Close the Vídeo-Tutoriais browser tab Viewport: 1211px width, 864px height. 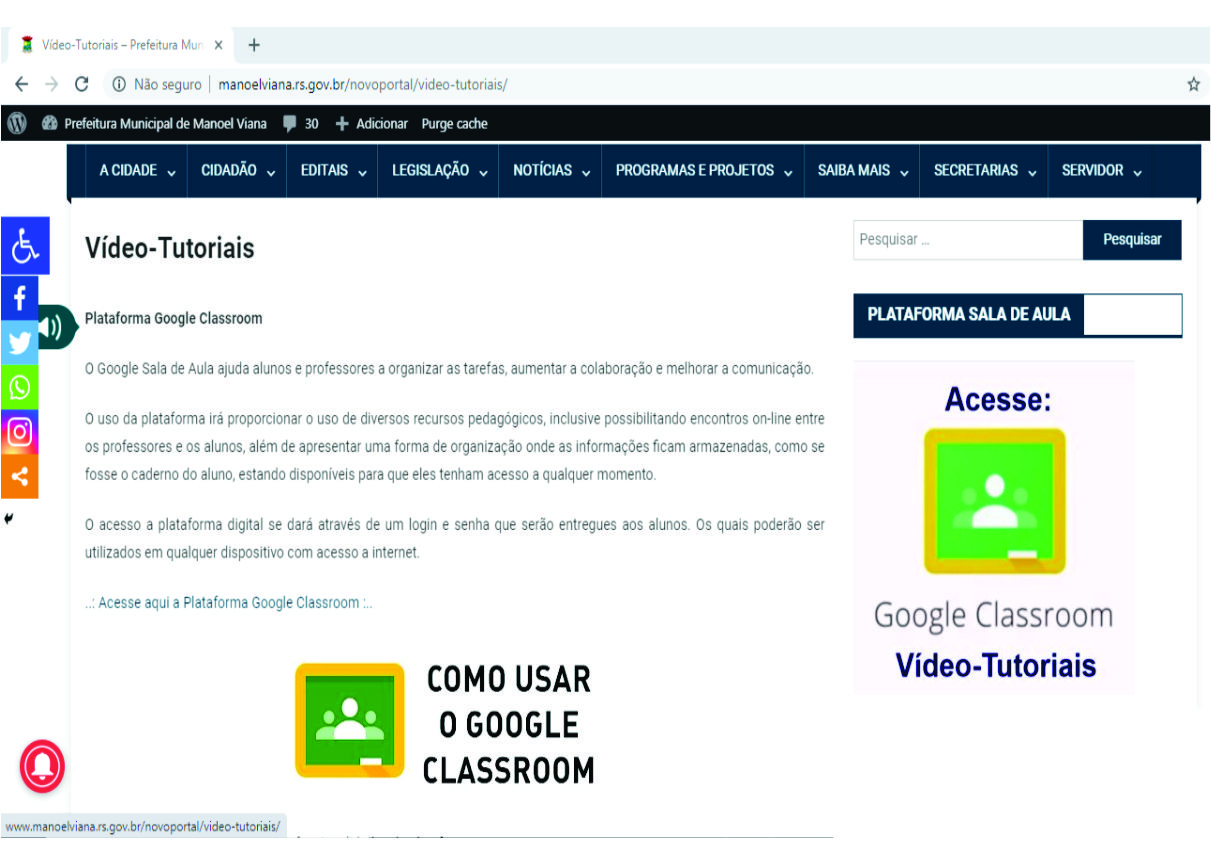point(219,45)
